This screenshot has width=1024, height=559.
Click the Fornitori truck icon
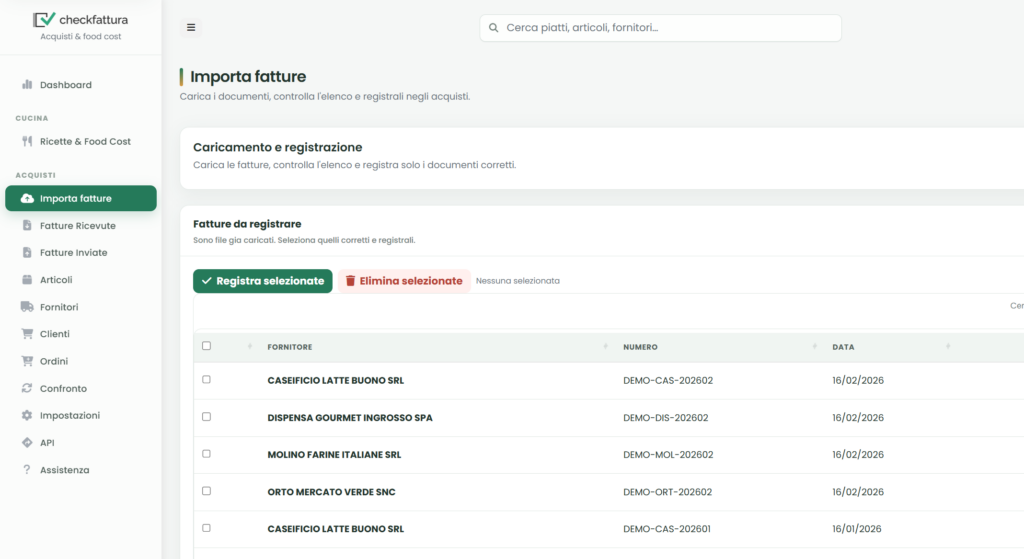[27, 307]
